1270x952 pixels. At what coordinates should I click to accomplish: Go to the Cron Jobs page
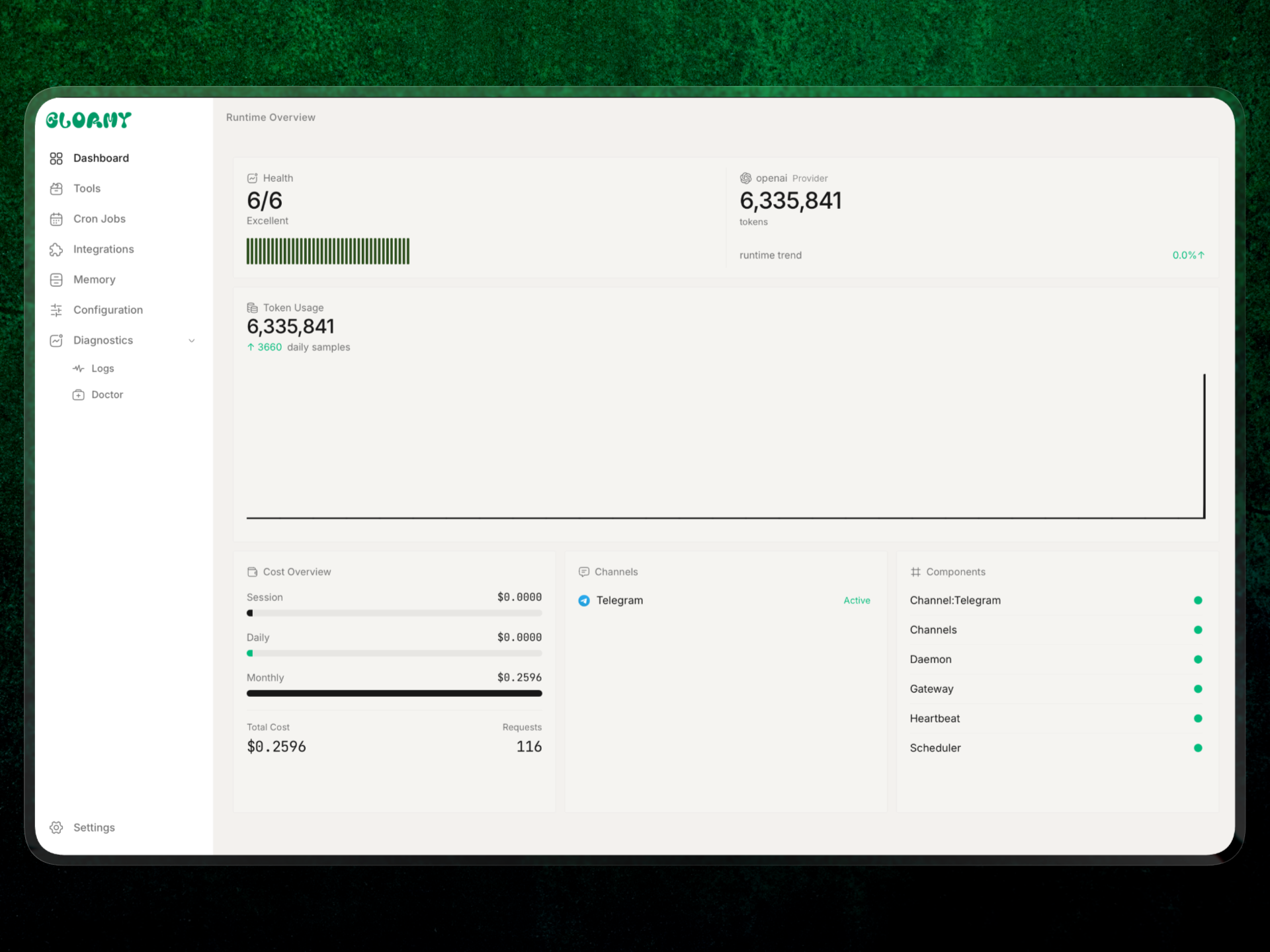tap(99, 219)
